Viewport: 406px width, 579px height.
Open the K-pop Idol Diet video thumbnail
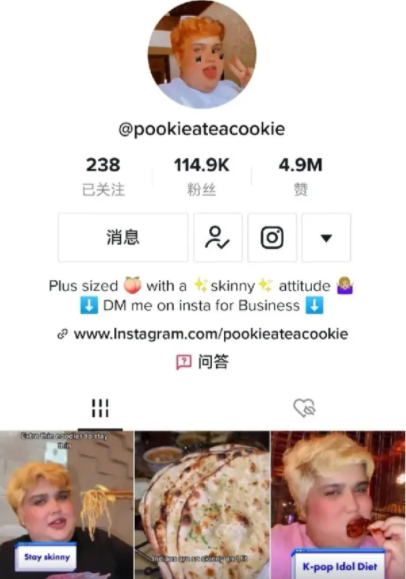tap(338, 505)
